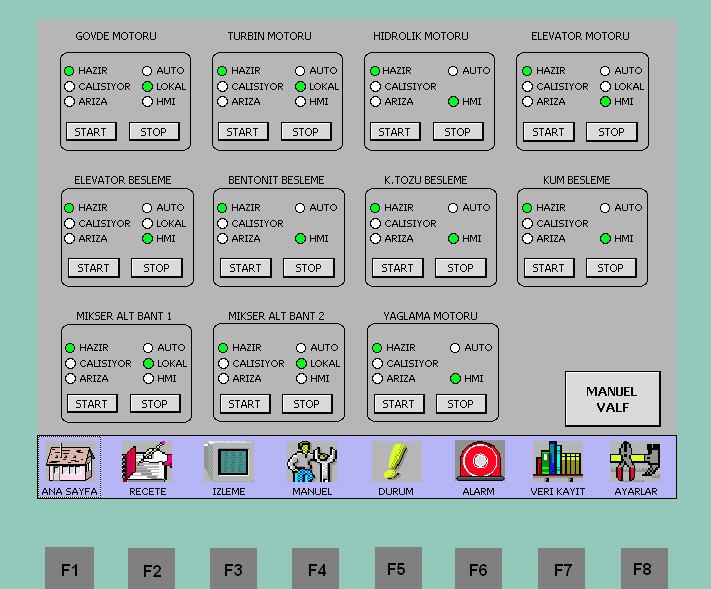Stop the BENTONIT BESLEME feeder
This screenshot has height=589, width=711.
click(x=309, y=268)
